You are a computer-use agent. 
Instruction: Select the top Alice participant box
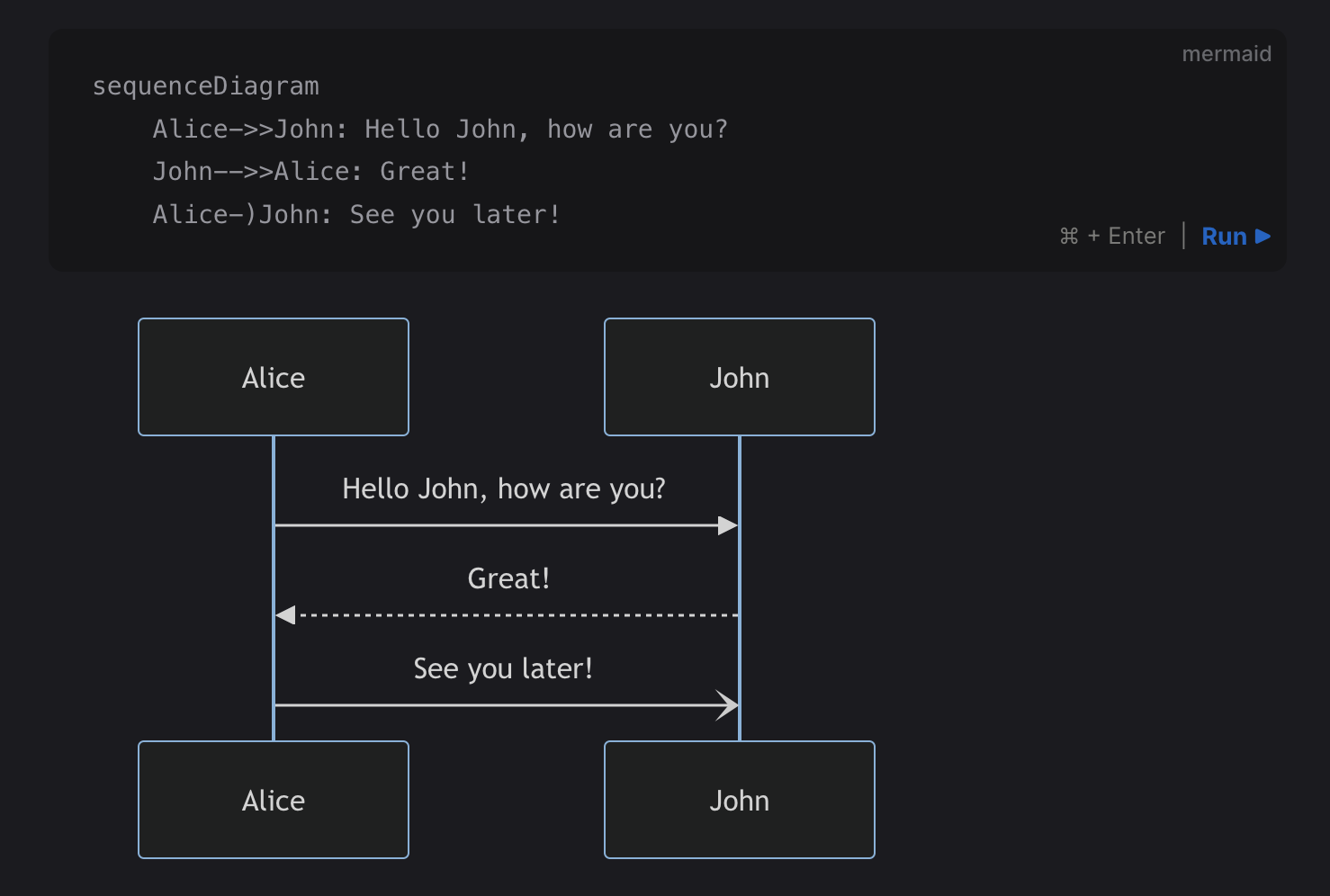274,377
